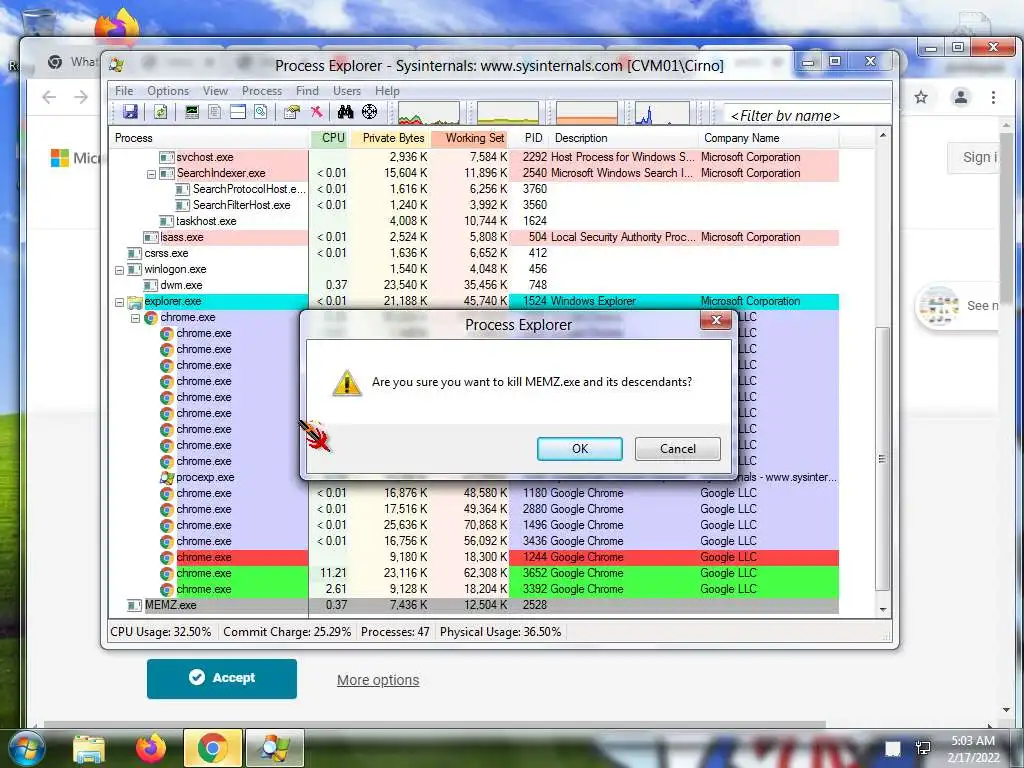Open the process Properties toolbar icon

pyautogui.click(x=292, y=112)
